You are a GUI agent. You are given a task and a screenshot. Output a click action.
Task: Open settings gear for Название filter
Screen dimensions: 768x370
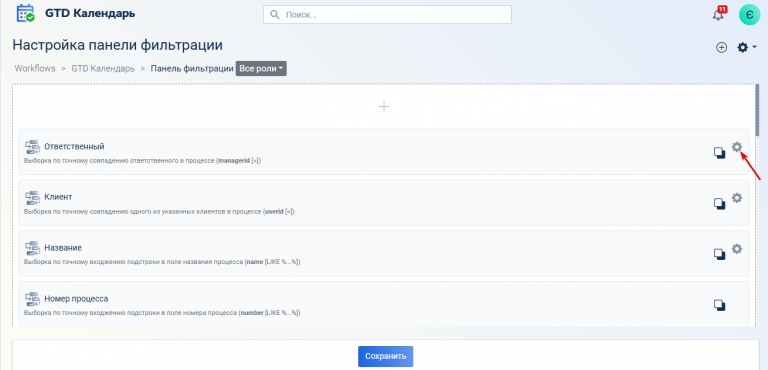coord(737,249)
